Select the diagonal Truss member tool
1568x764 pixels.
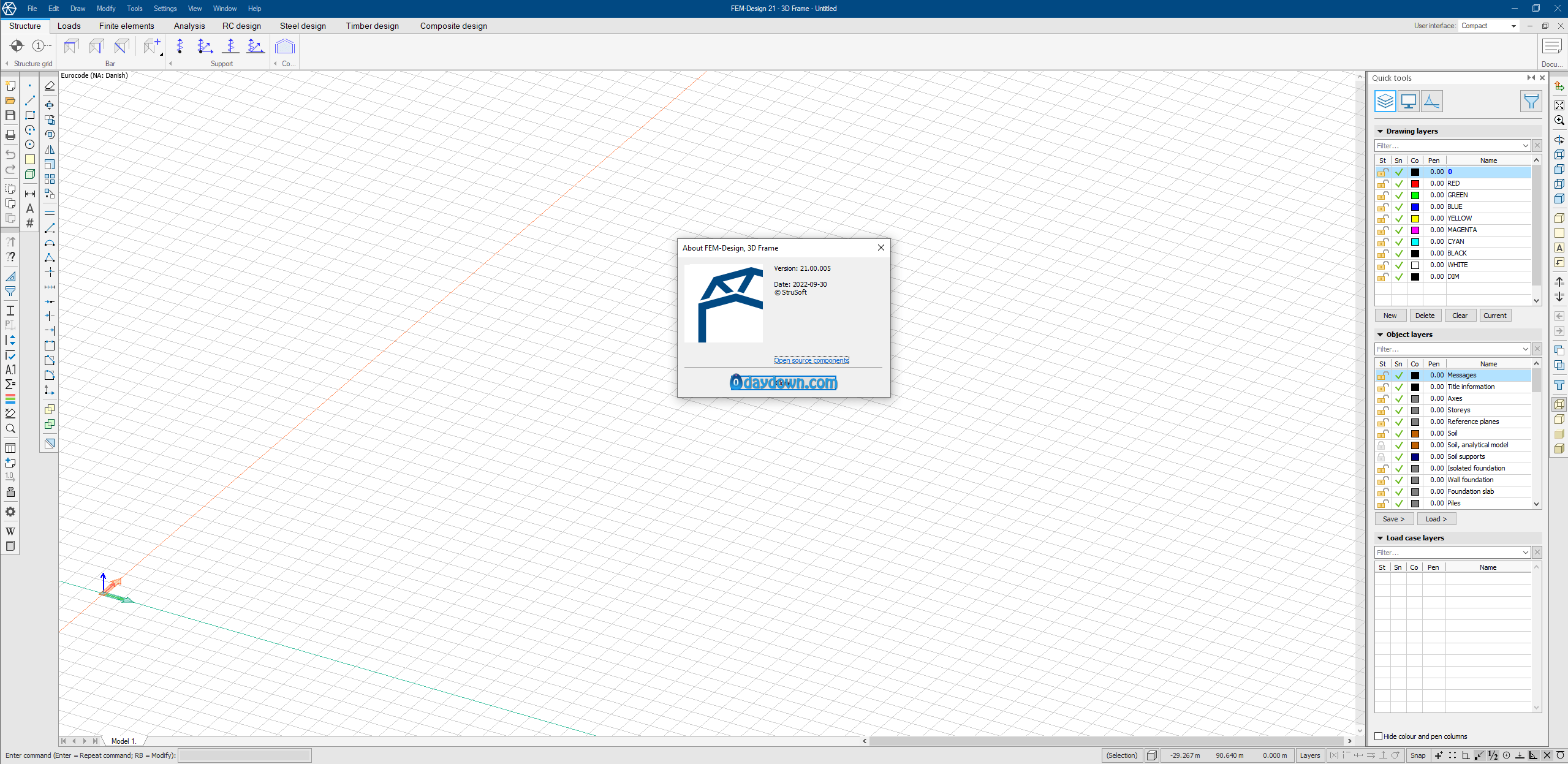coord(122,46)
